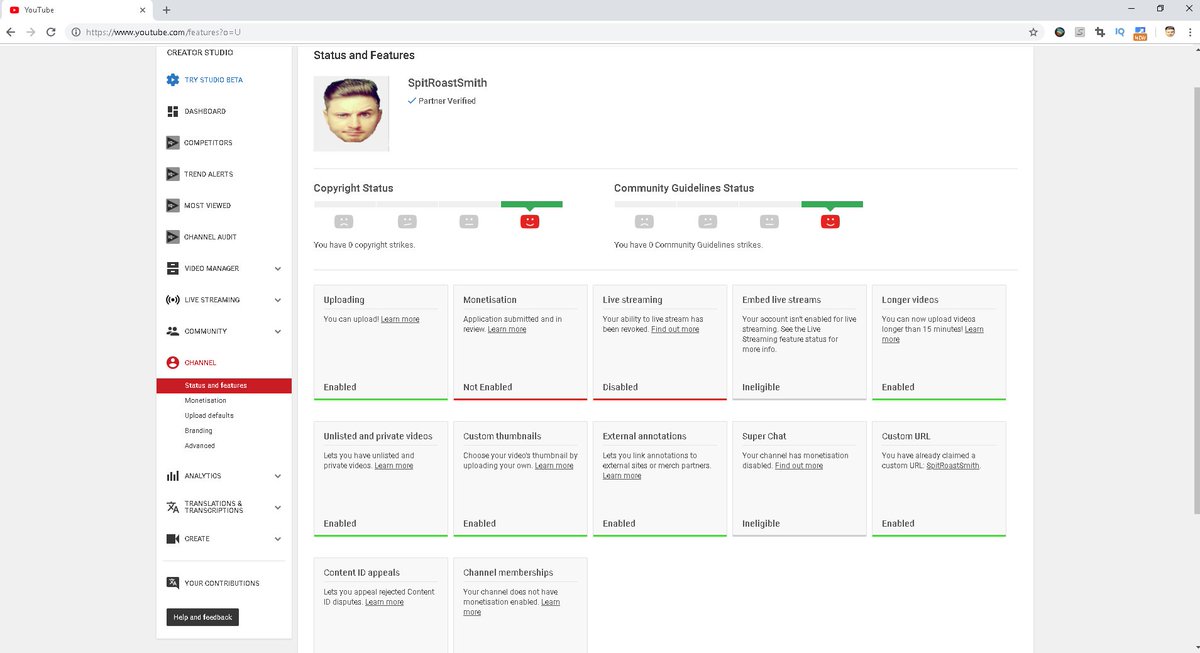
Task: Expand the Analytics section
Action: (x=278, y=476)
